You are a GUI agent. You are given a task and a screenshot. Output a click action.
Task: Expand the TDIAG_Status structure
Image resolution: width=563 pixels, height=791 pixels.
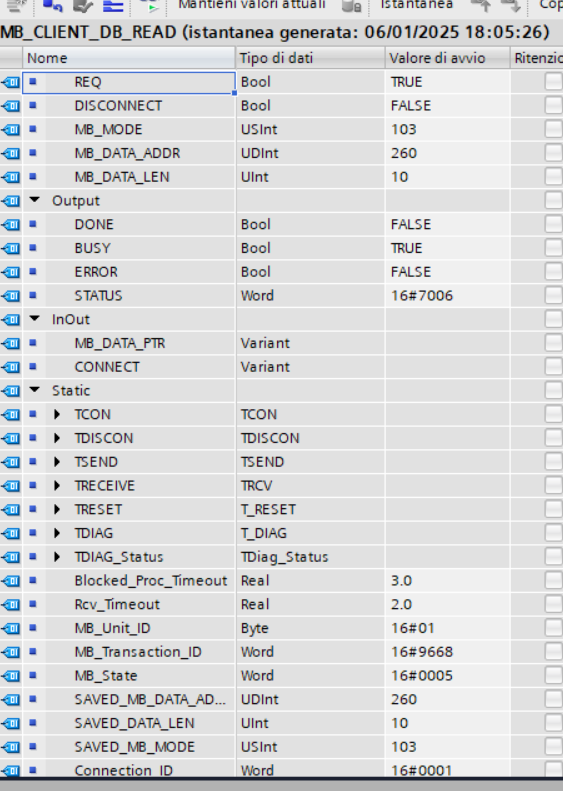[x=57, y=556]
